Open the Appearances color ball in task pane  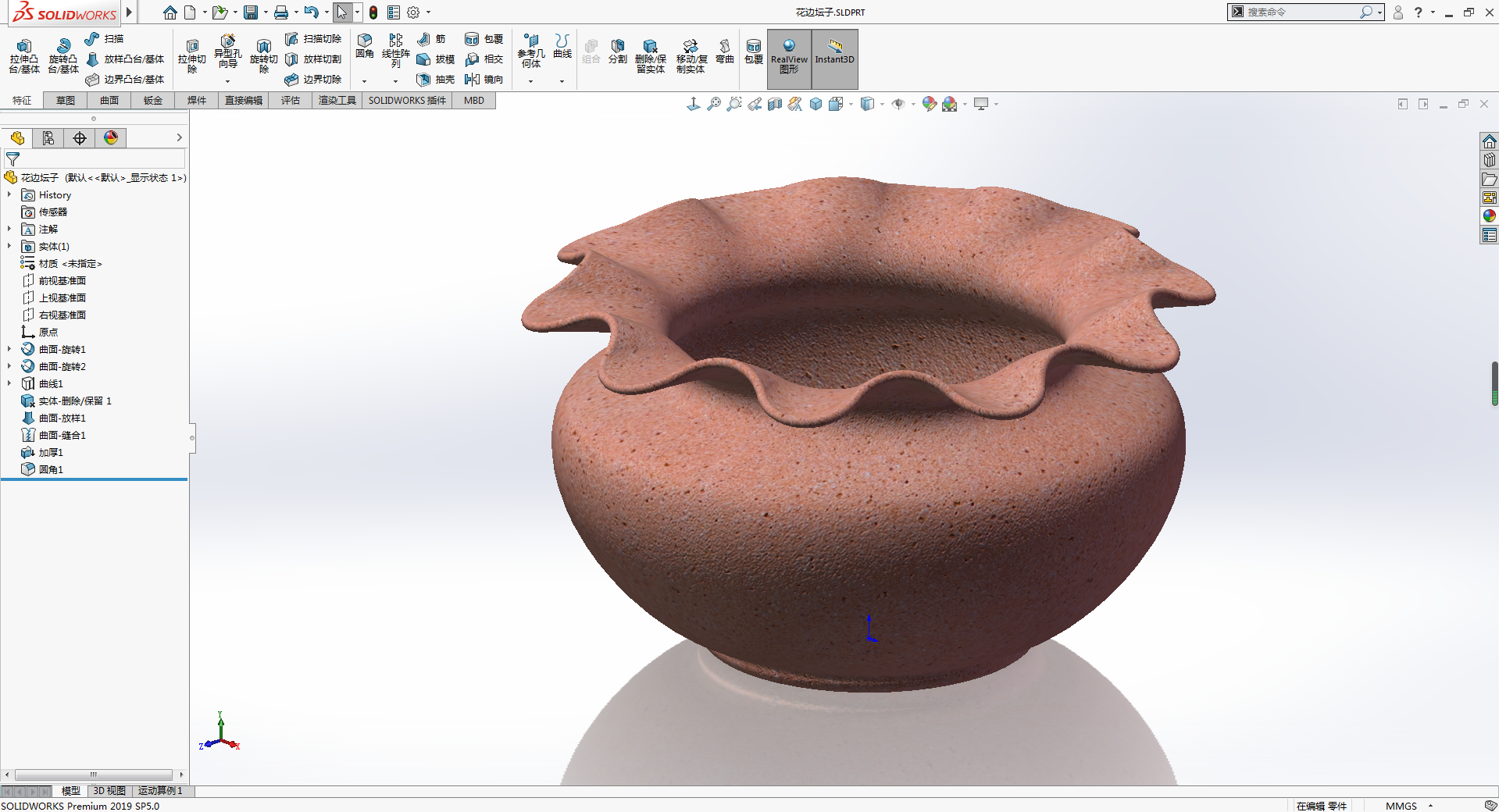point(1490,216)
